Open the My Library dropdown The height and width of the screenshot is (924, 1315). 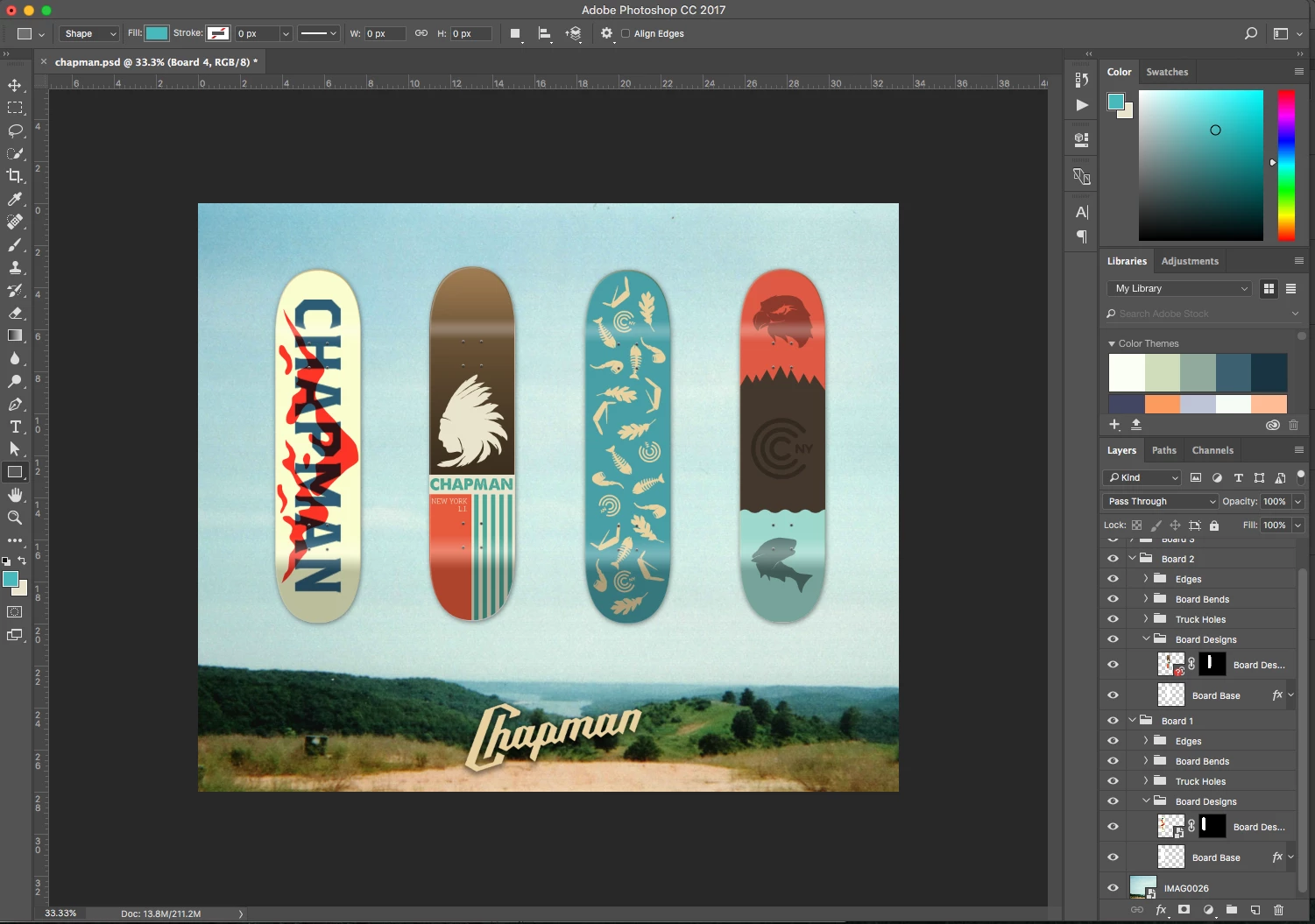pos(1181,288)
